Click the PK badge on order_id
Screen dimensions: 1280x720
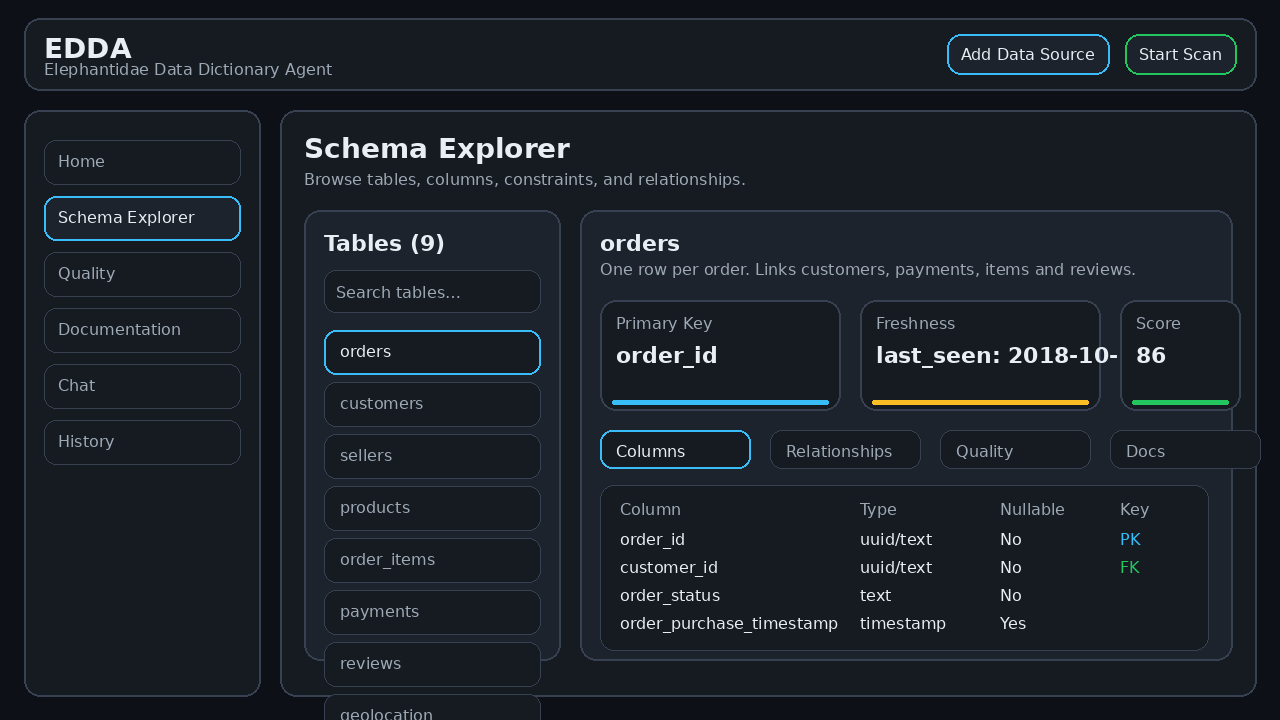1130,539
